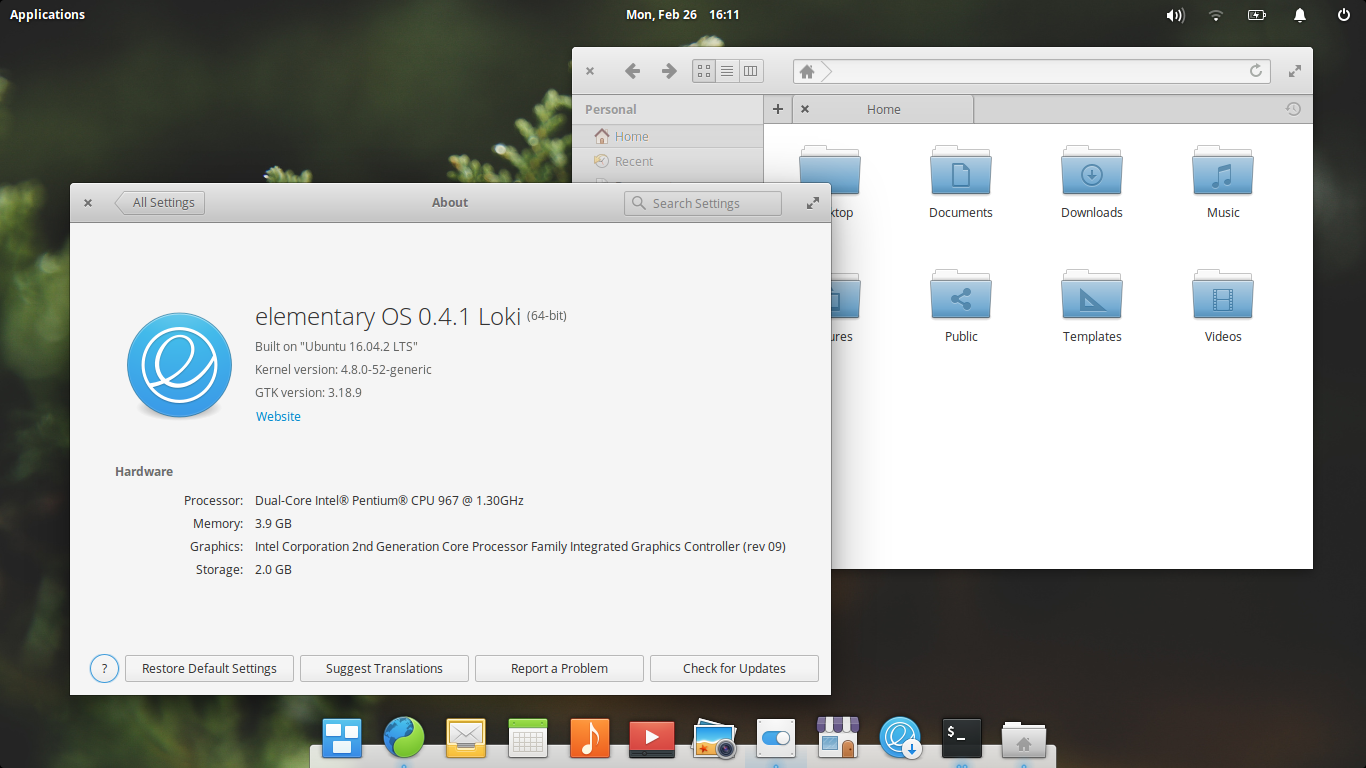Launch the Epiphany web browser from dock
This screenshot has height=768, width=1366.
point(404,739)
